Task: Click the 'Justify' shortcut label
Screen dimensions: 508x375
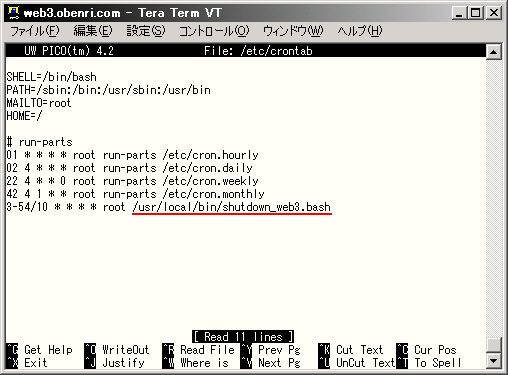Action: pos(123,363)
